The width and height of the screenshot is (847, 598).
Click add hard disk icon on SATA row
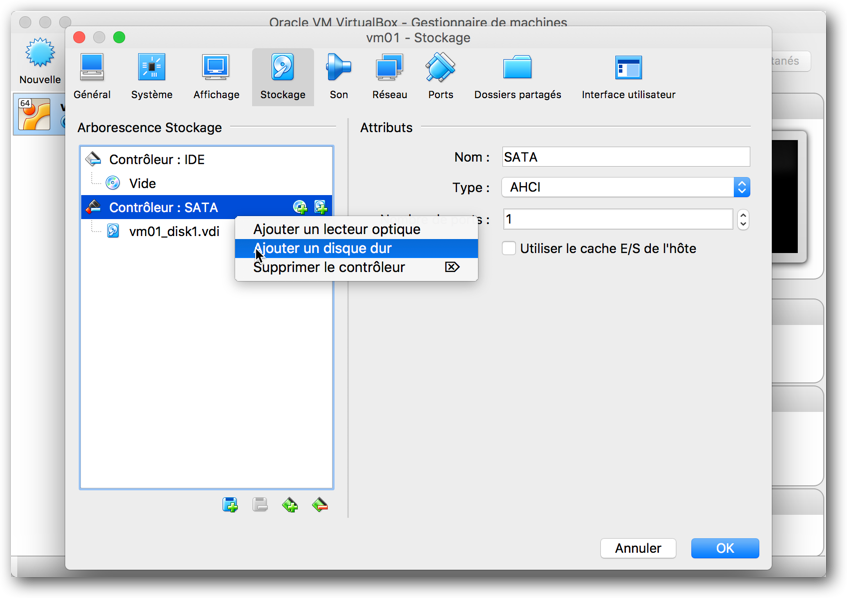click(320, 207)
